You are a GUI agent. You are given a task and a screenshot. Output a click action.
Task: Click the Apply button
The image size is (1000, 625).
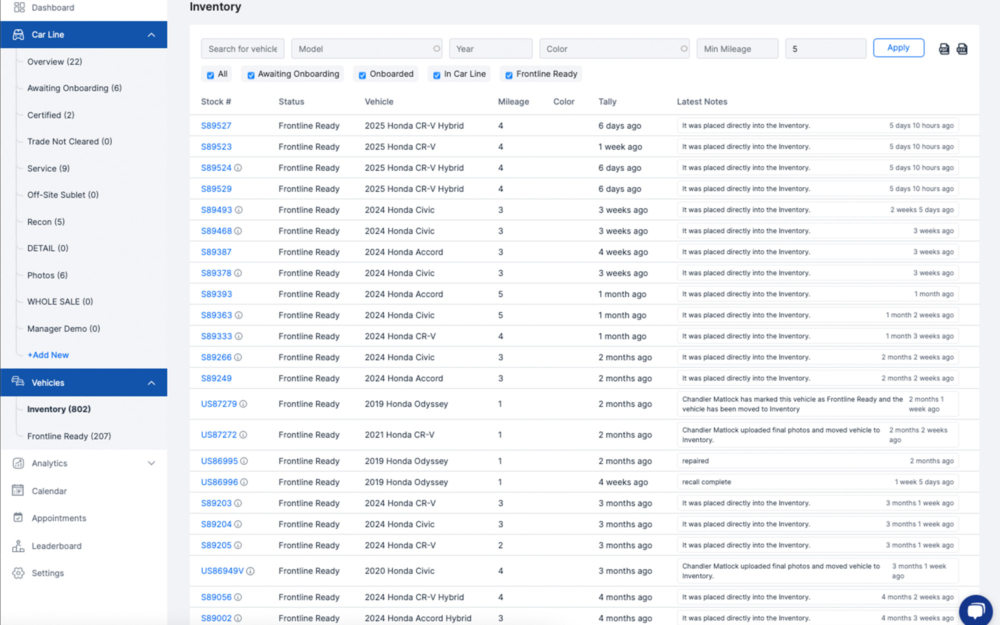(x=899, y=47)
